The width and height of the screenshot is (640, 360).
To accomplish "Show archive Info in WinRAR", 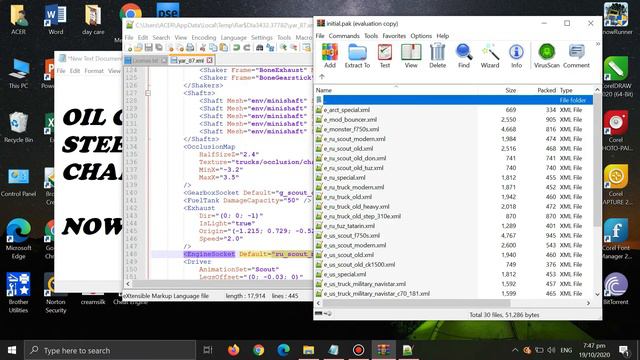I will pyautogui.click(x=516, y=56).
